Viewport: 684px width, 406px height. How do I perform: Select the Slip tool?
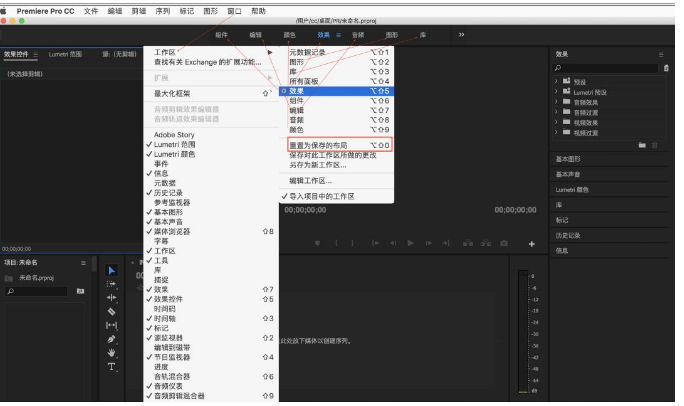pos(111,325)
